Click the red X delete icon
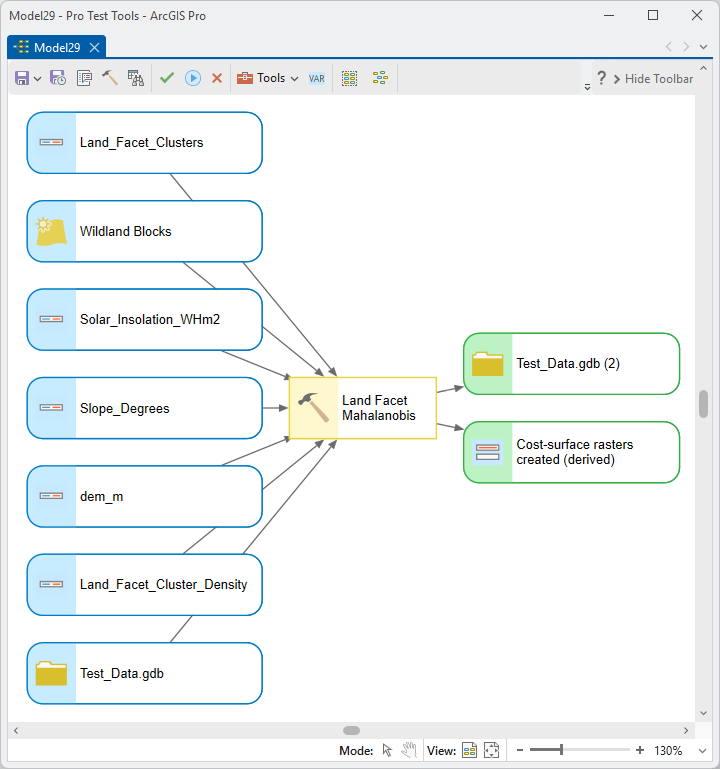Viewport: 720px width, 769px height. point(217,78)
